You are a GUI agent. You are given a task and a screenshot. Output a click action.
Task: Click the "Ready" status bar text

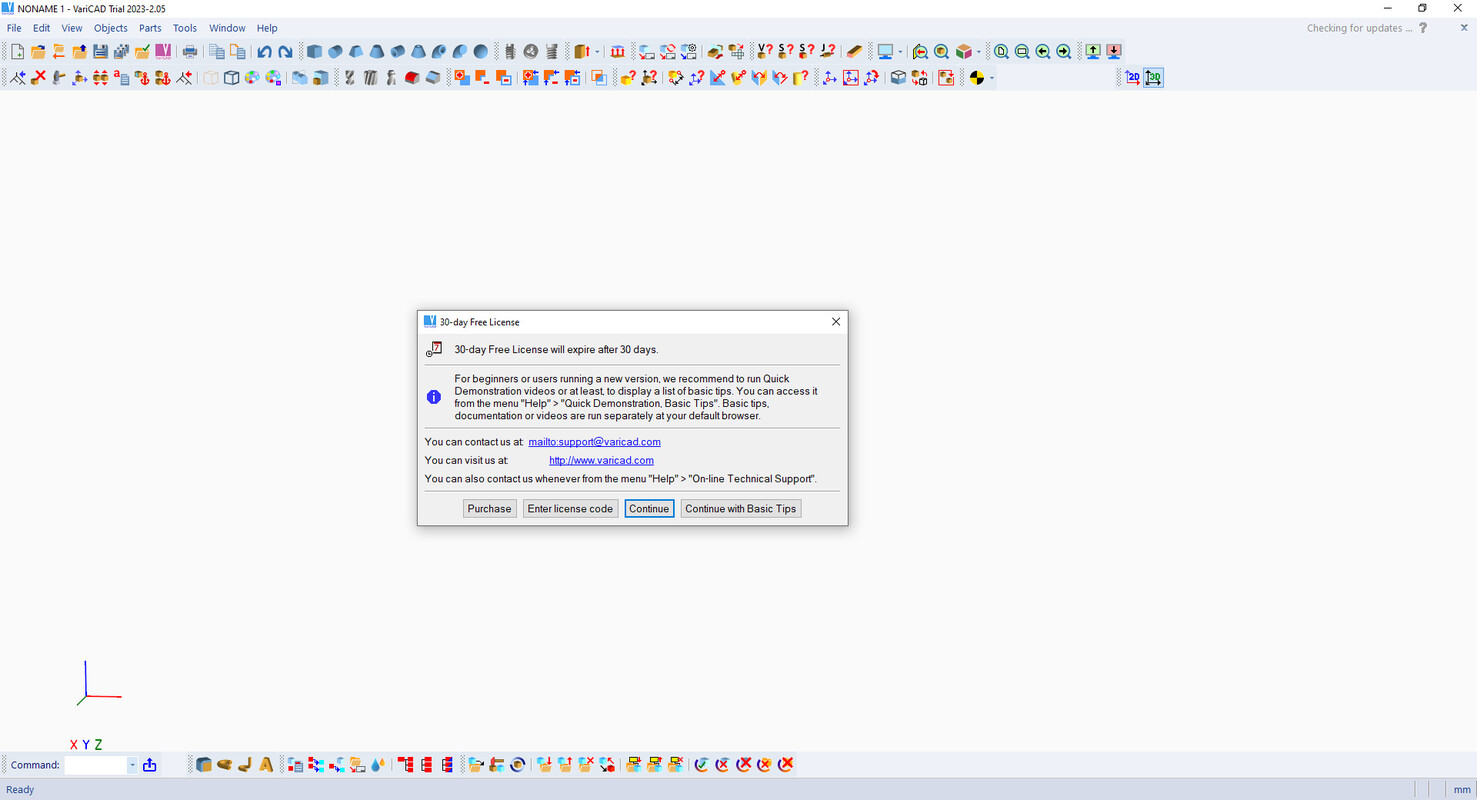click(x=20, y=790)
